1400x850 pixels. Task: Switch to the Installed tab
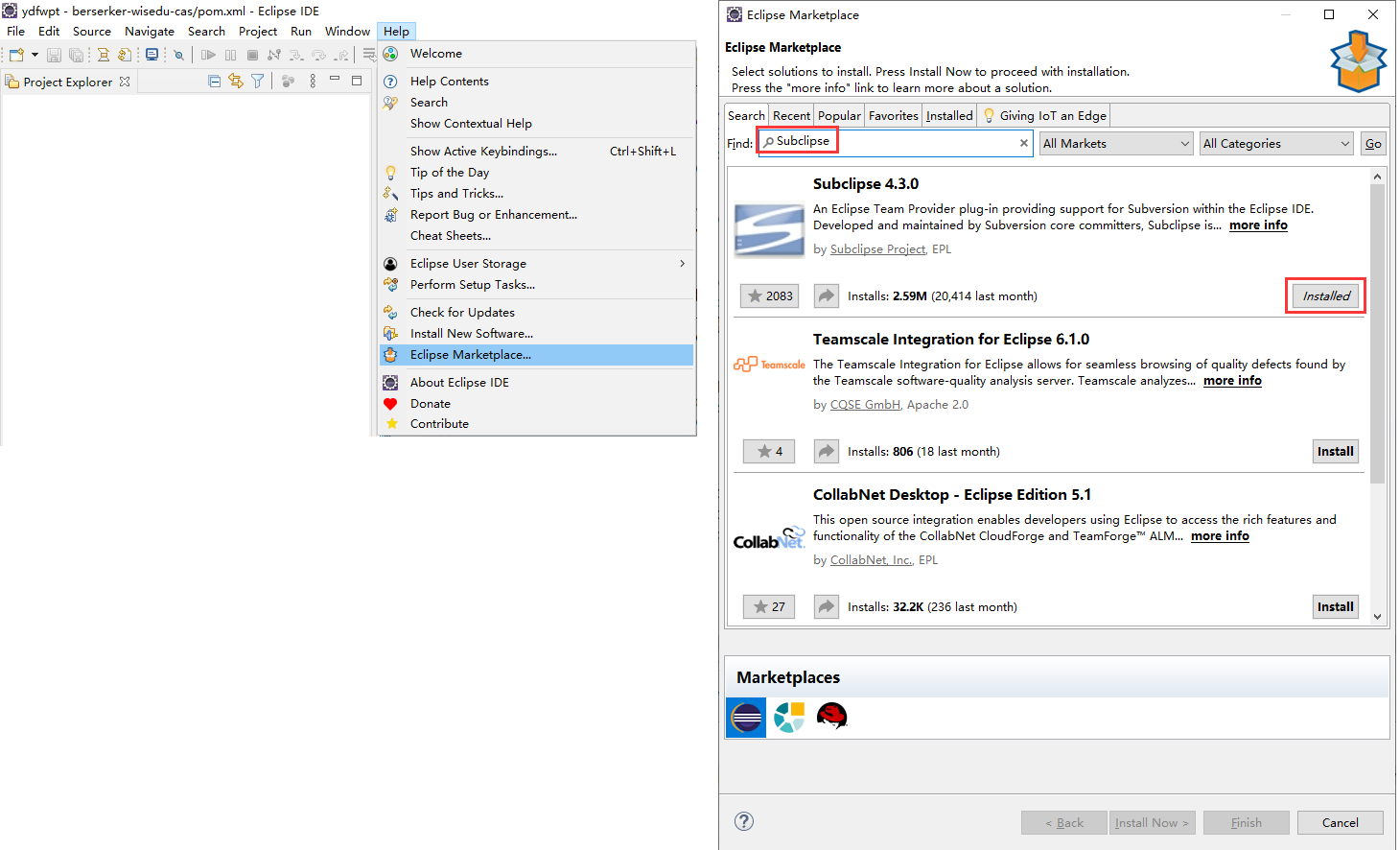coord(949,116)
